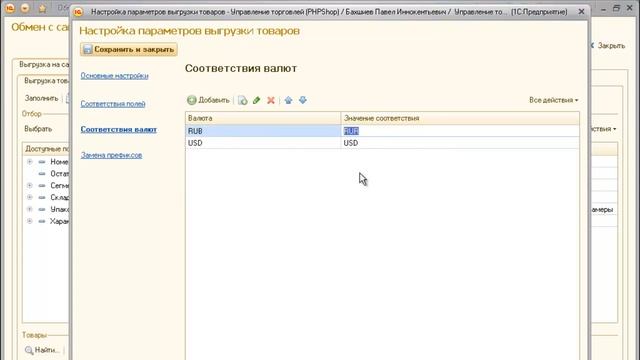Image resolution: width=640 pixels, height=360 pixels.
Task: Click Закрыть link in background window
Action: click(611, 46)
